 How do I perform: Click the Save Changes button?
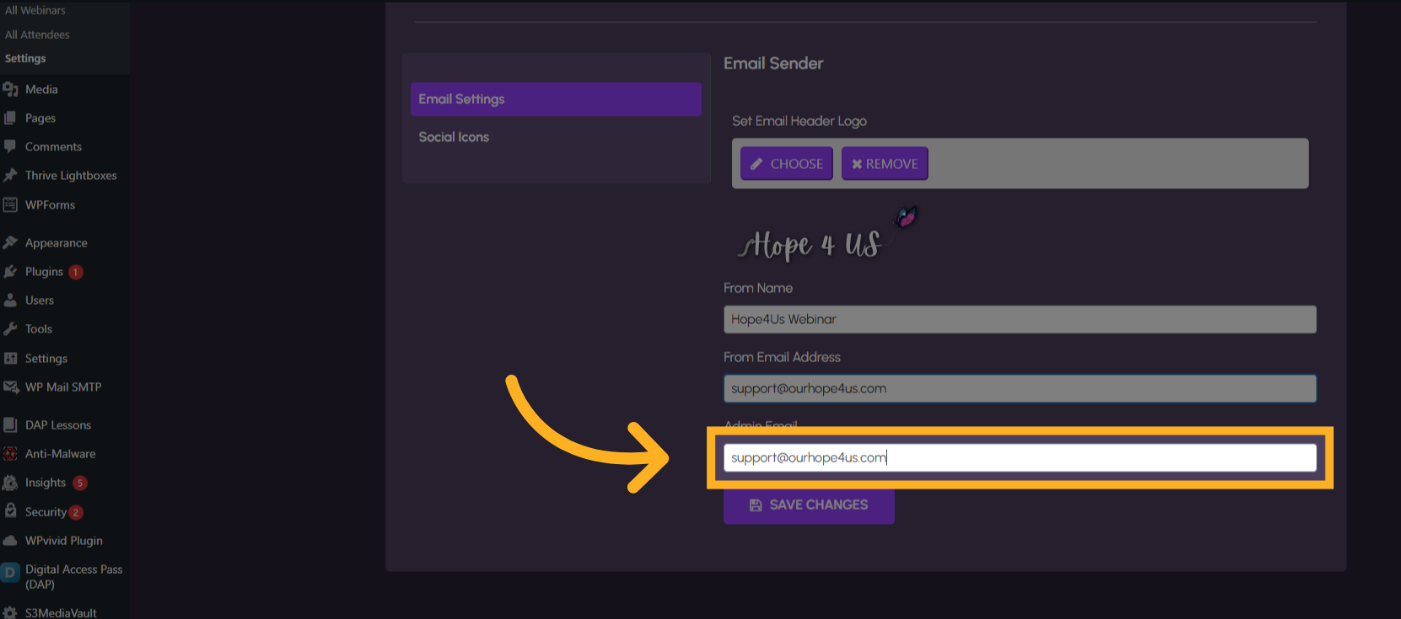coord(808,505)
